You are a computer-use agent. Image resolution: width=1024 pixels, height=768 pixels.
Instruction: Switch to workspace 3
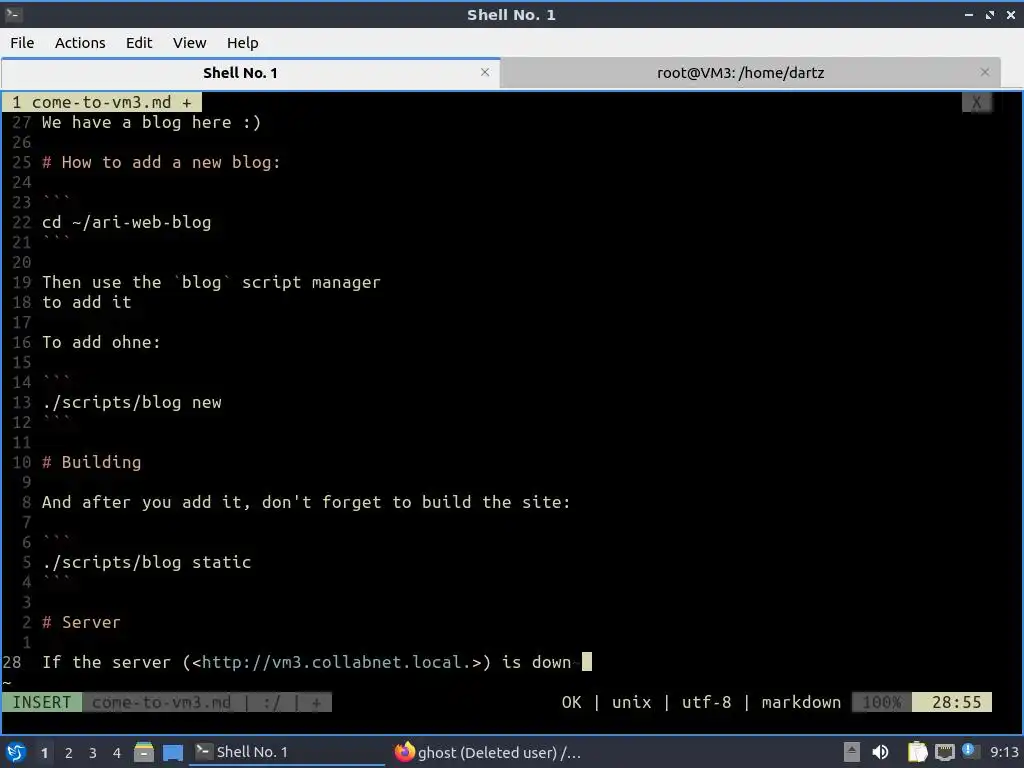tap(93, 753)
